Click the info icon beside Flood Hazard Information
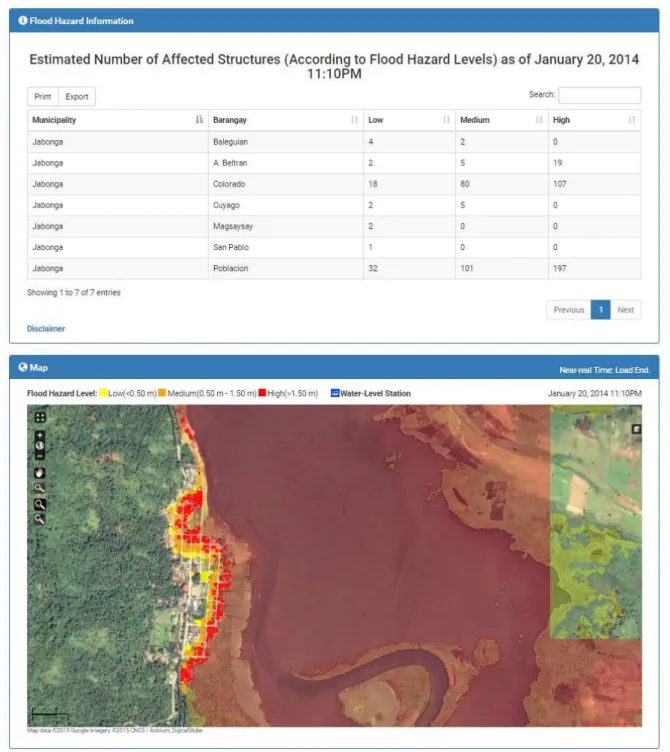 pos(23,21)
